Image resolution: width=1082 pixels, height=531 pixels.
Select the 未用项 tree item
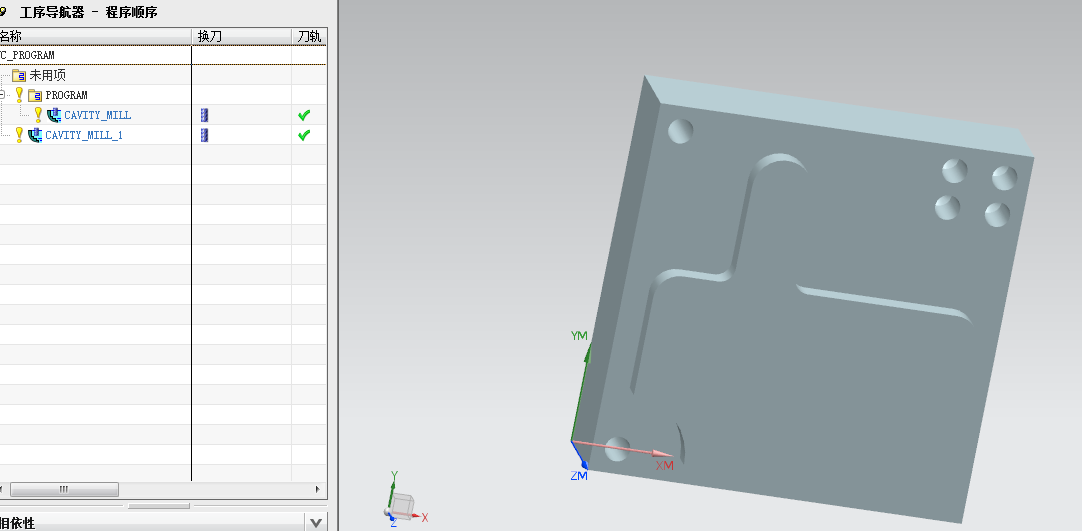pyautogui.click(x=48, y=75)
